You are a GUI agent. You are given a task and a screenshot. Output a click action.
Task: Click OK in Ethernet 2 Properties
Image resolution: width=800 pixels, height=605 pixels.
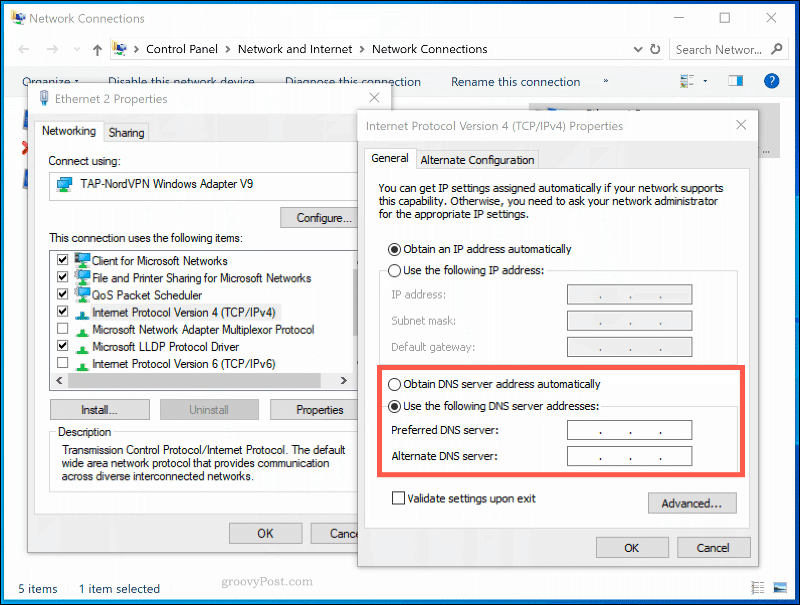click(265, 534)
